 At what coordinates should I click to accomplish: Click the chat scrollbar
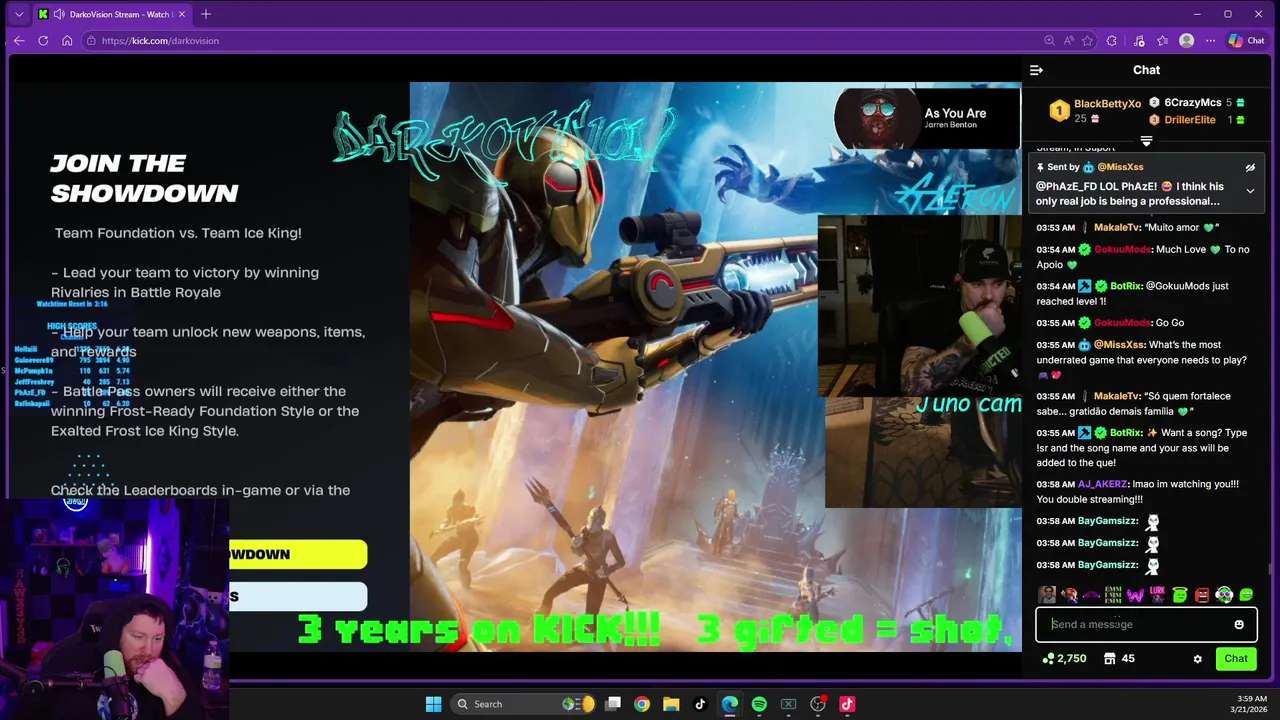[x=1269, y=569]
